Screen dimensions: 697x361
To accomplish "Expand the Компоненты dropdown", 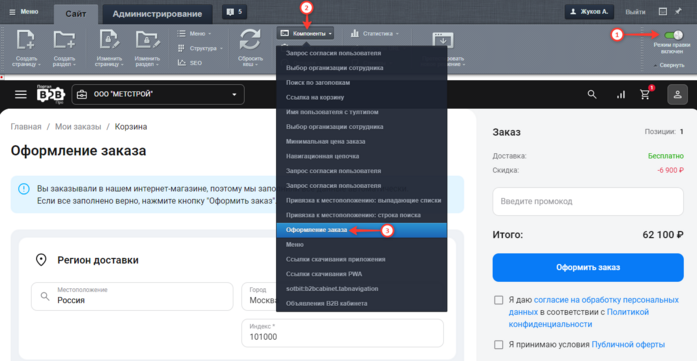I will pos(305,33).
